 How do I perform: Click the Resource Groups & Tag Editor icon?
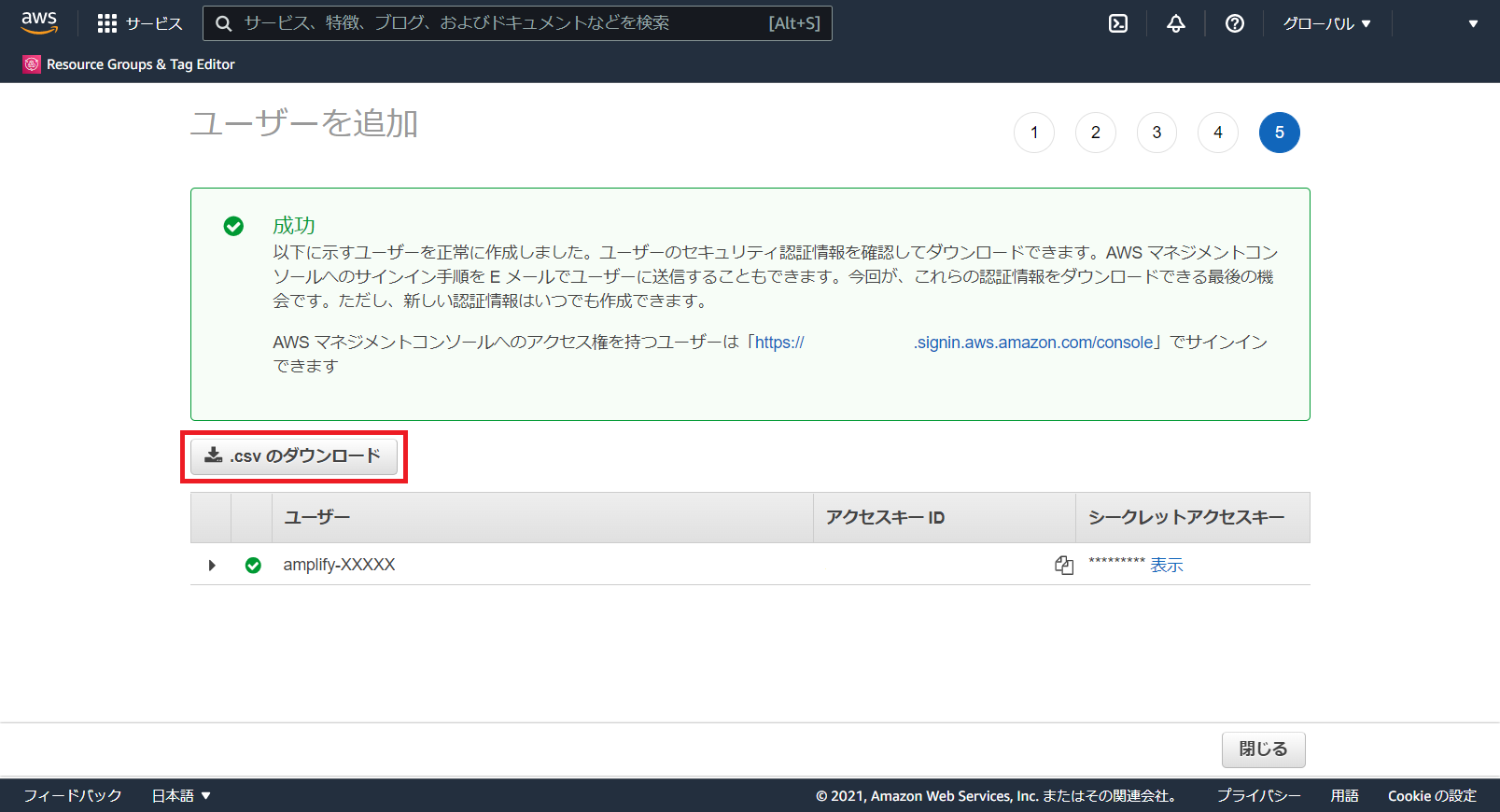click(32, 64)
